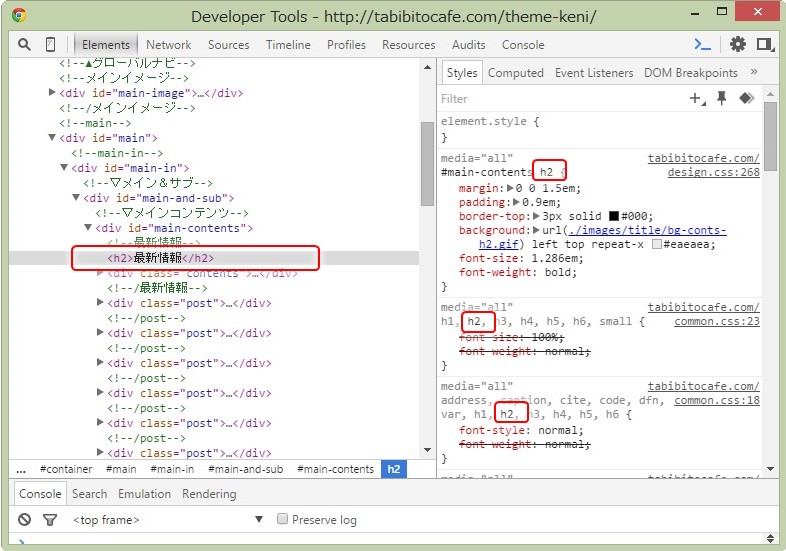The width and height of the screenshot is (786, 551).
Task: Open Resources panel tab
Action: [x=409, y=45]
